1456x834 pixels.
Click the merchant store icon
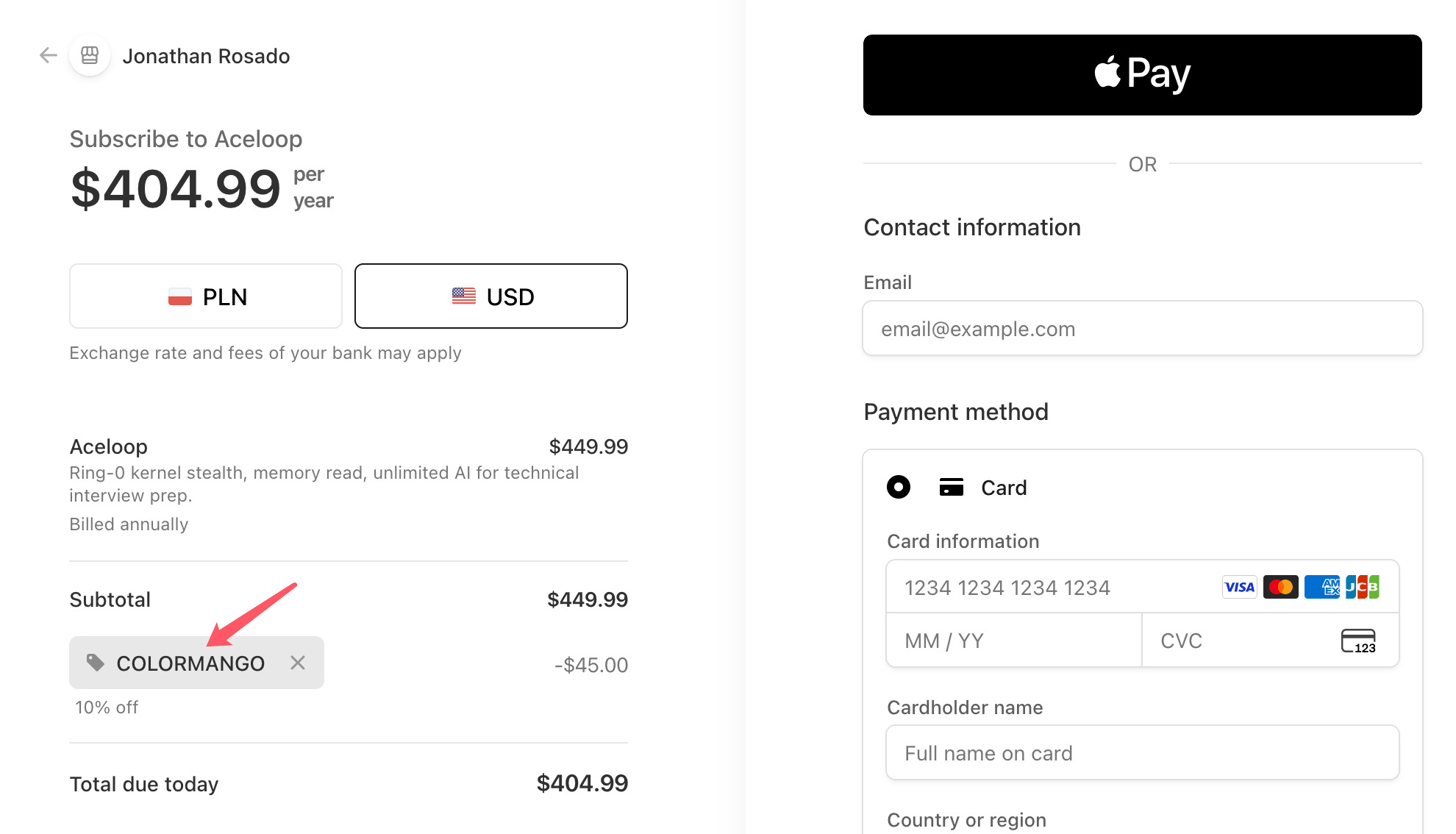(x=90, y=55)
